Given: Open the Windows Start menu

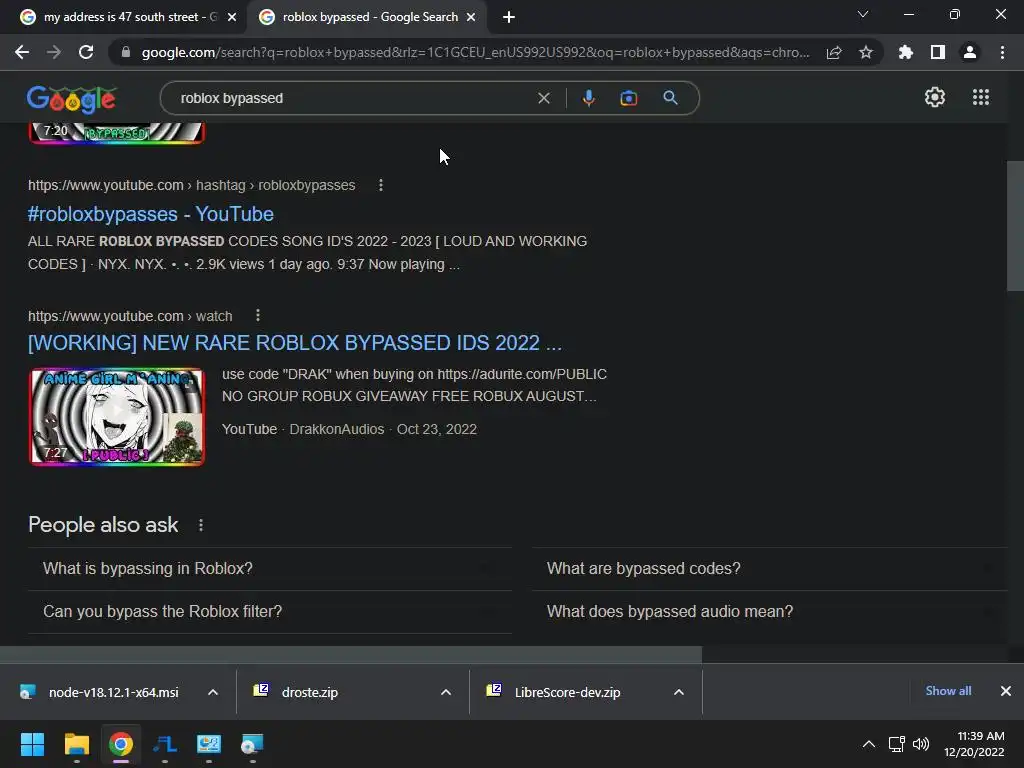Looking at the screenshot, I should pyautogui.click(x=32, y=744).
